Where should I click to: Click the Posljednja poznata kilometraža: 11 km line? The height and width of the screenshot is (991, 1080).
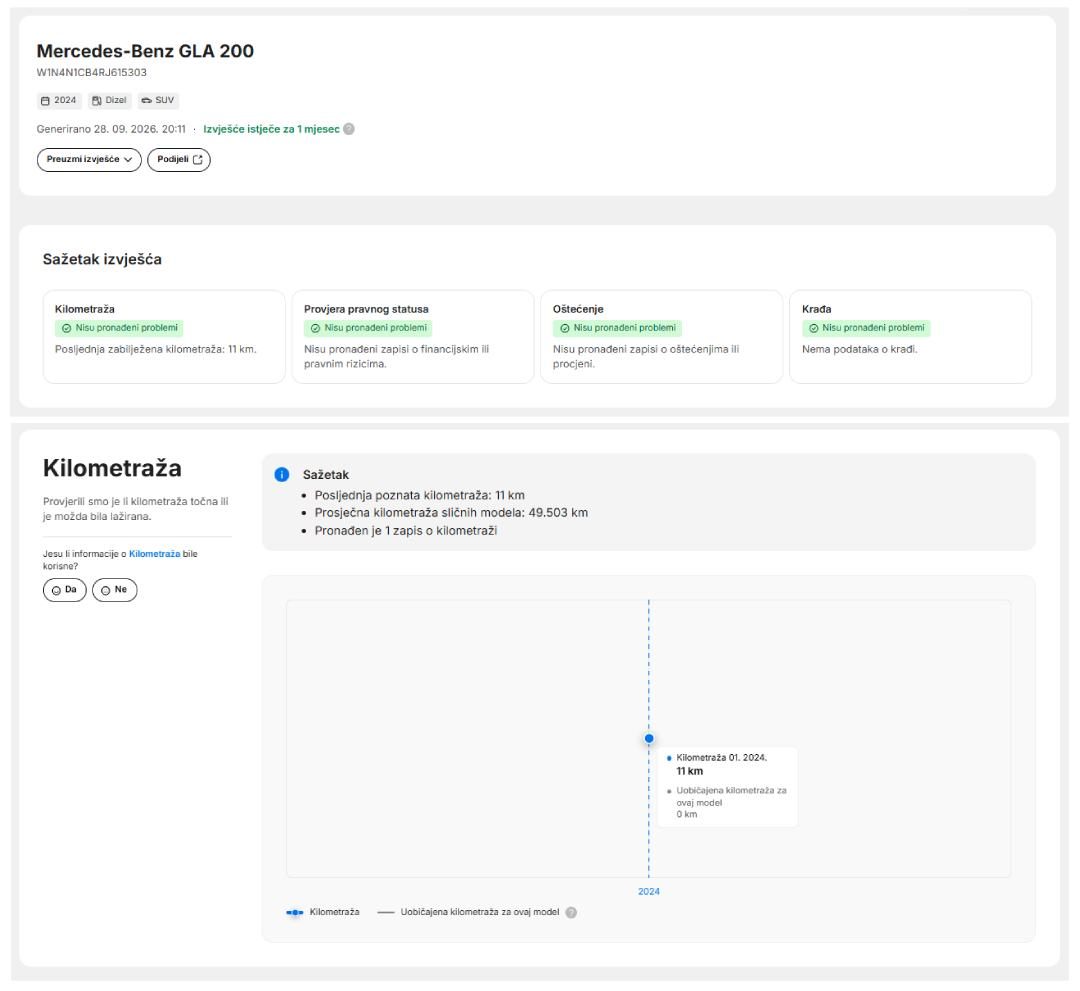(419, 495)
